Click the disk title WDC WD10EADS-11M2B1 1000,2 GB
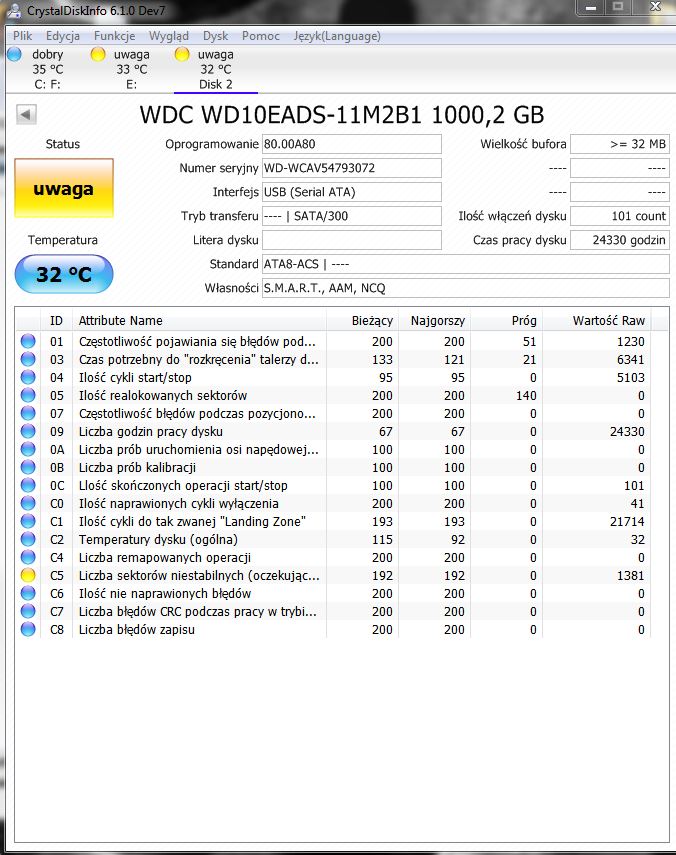Image resolution: width=676 pixels, height=855 pixels. (342, 115)
